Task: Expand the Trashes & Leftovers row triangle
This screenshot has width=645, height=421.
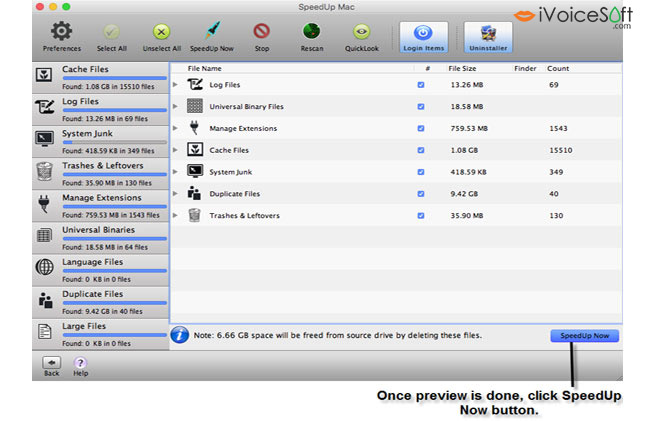Action: pyautogui.click(x=175, y=215)
